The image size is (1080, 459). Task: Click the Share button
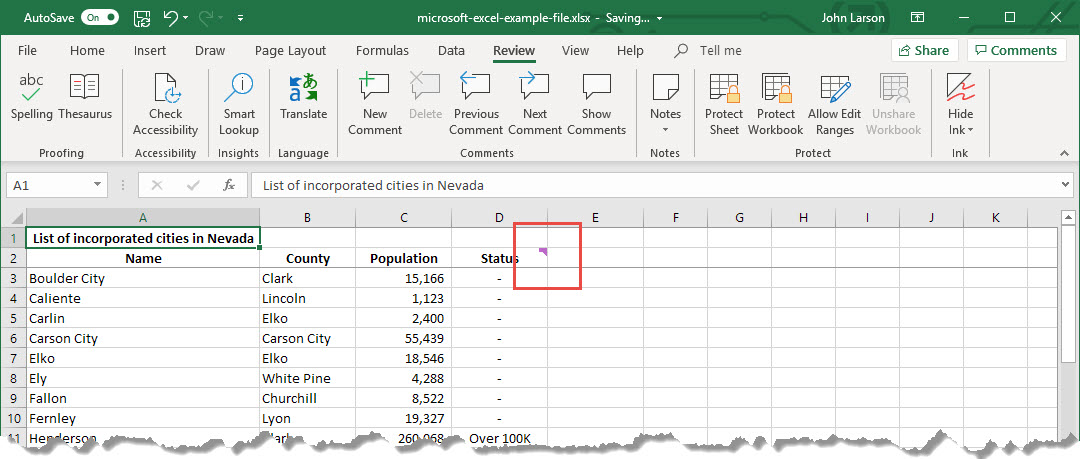(x=924, y=51)
